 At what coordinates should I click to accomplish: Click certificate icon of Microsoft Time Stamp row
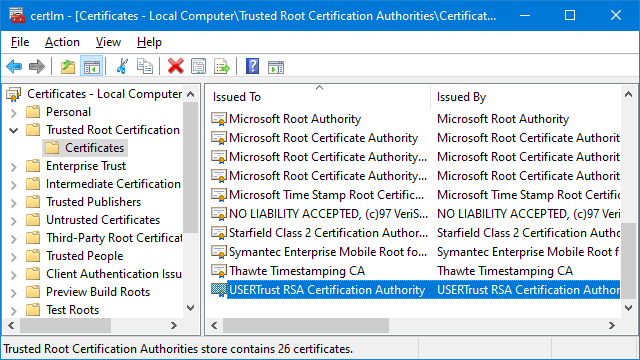(x=219, y=195)
